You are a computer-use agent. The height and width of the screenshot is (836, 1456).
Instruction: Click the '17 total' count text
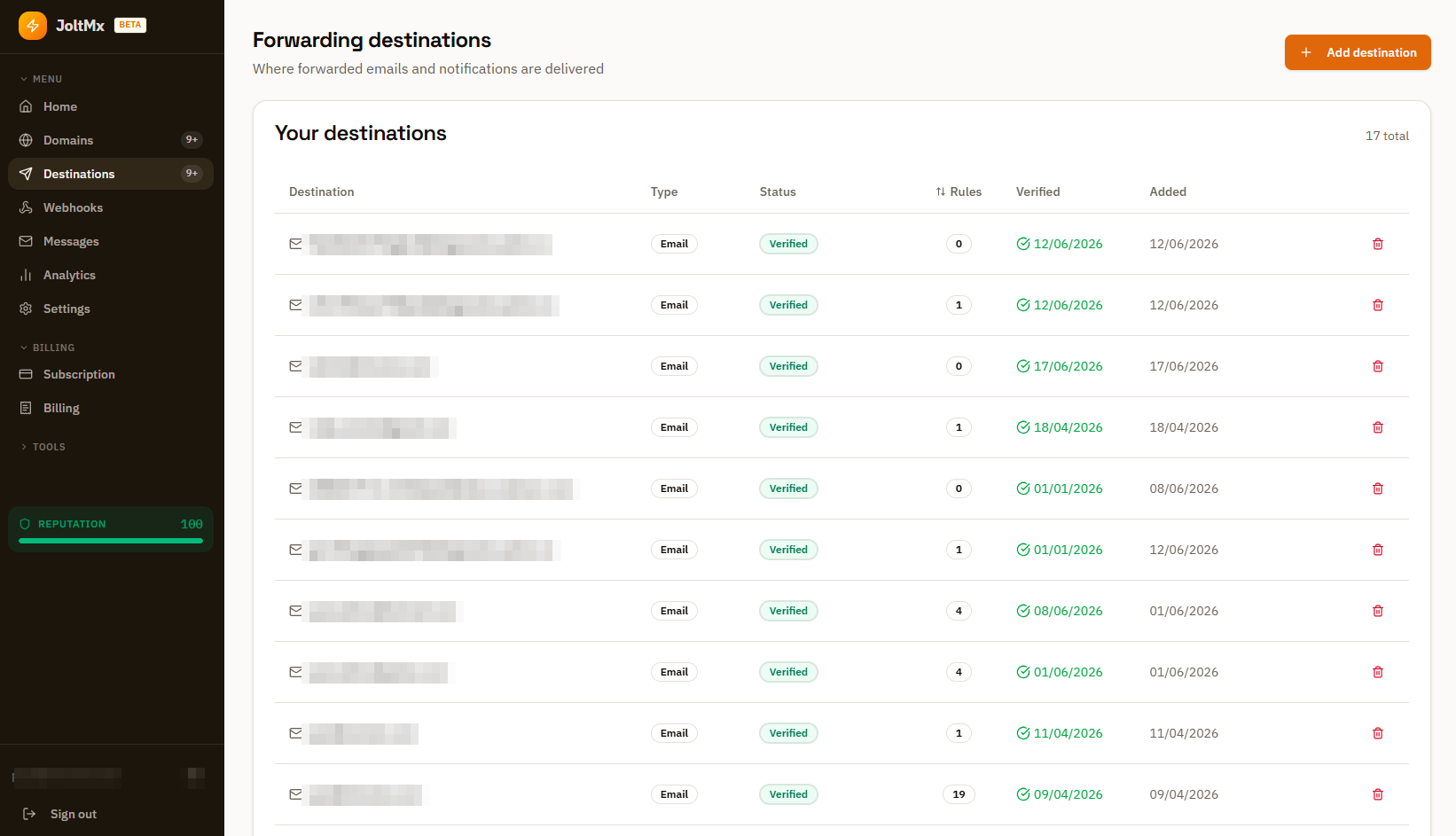tap(1387, 136)
